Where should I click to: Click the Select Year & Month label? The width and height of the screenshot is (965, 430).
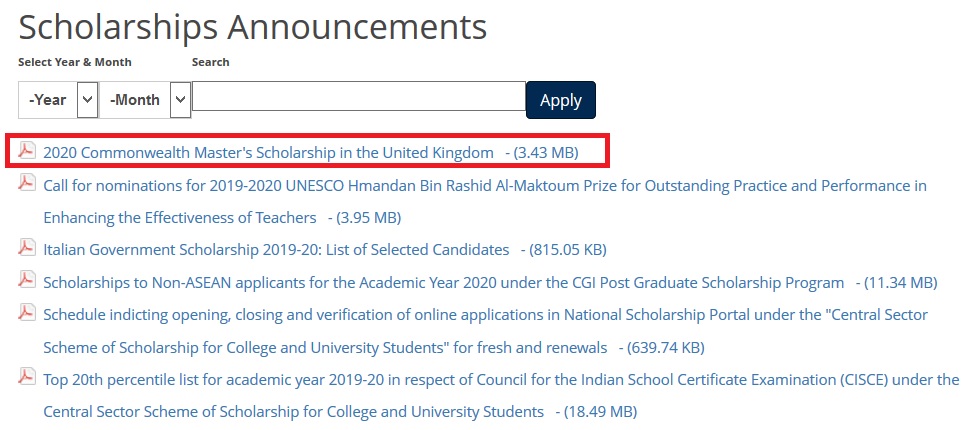click(75, 62)
